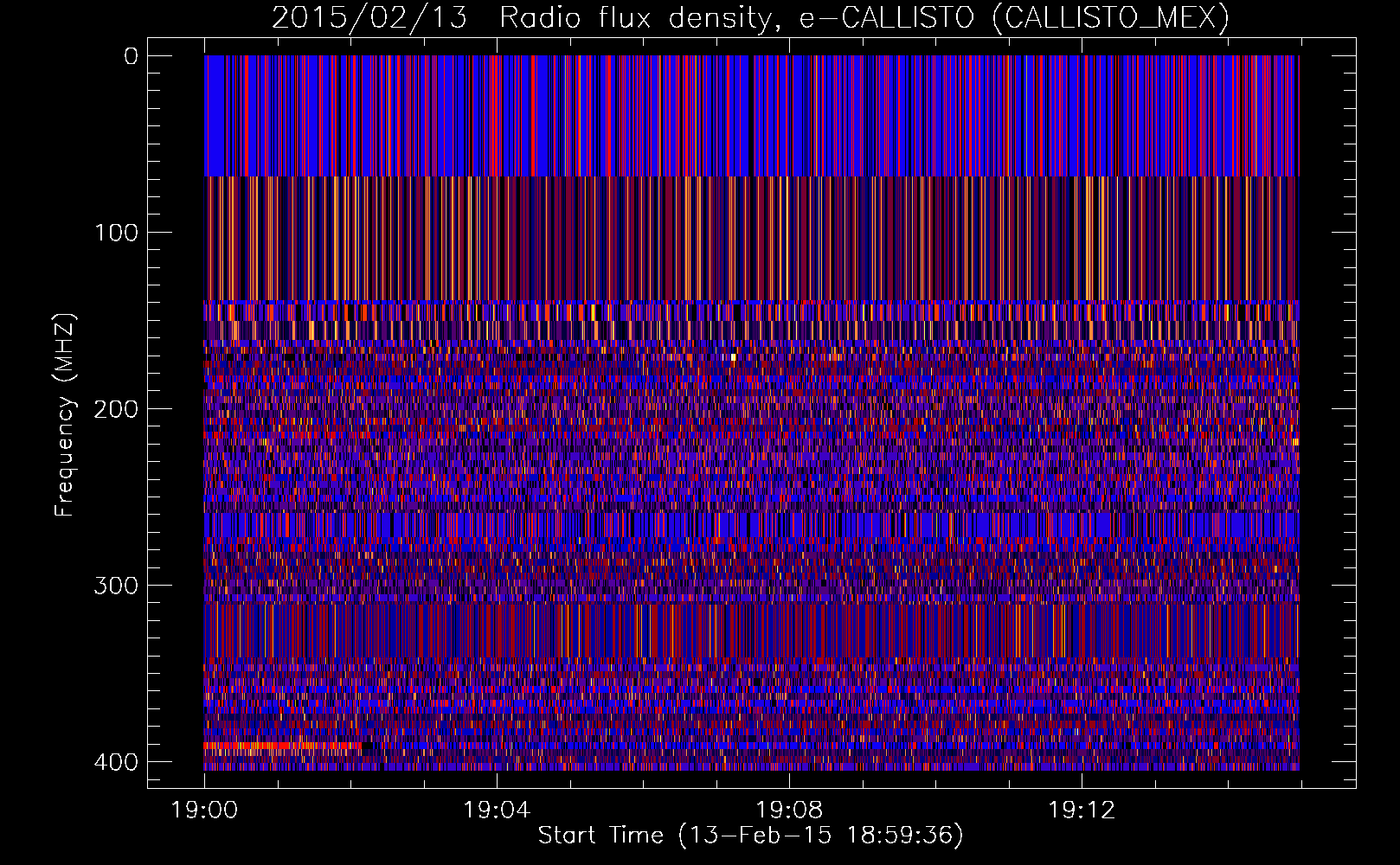Image resolution: width=1400 pixels, height=865 pixels.
Task: Click the 19:08 time tick label
Action: point(788,811)
